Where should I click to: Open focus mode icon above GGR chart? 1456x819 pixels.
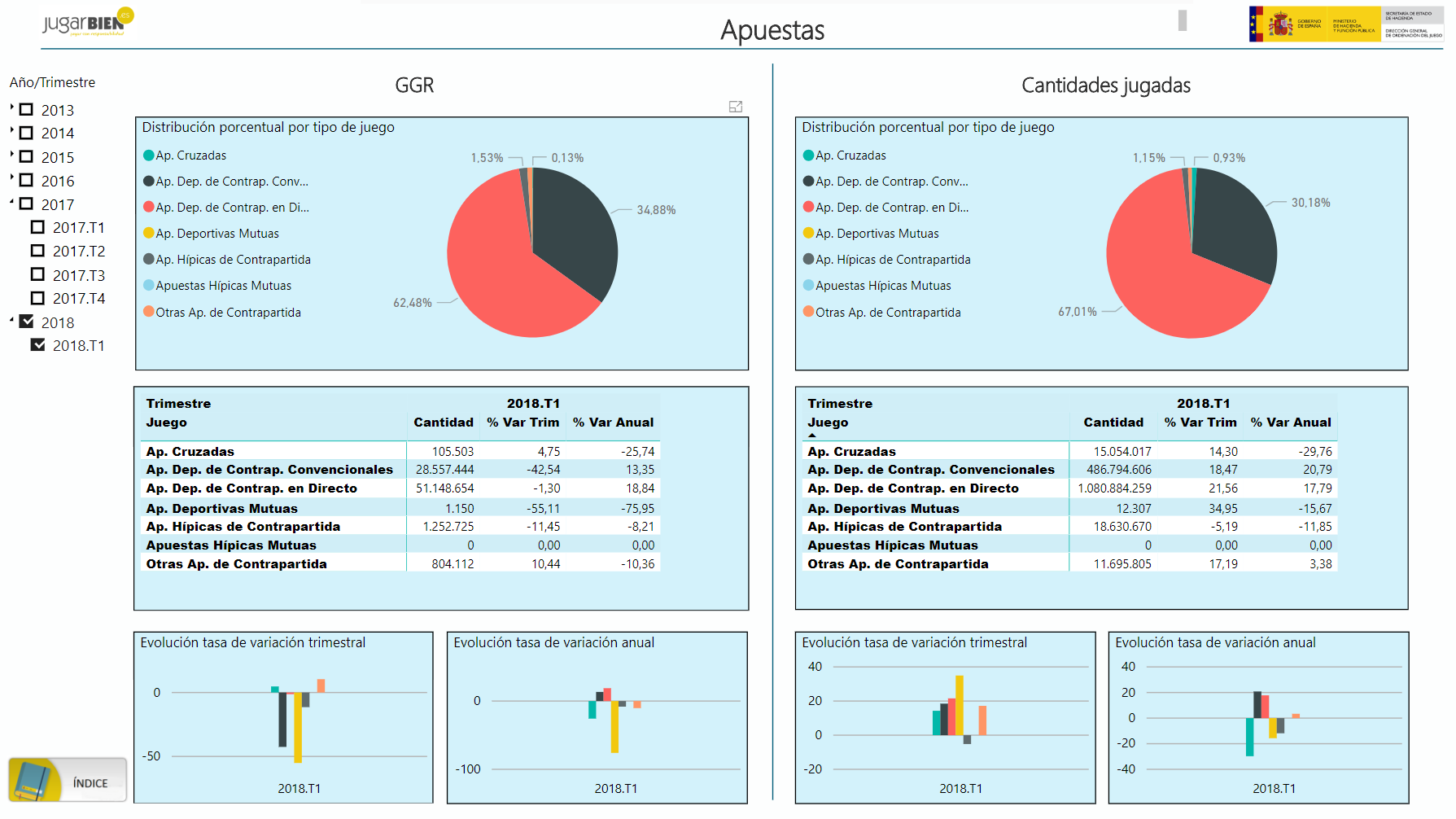[x=736, y=107]
